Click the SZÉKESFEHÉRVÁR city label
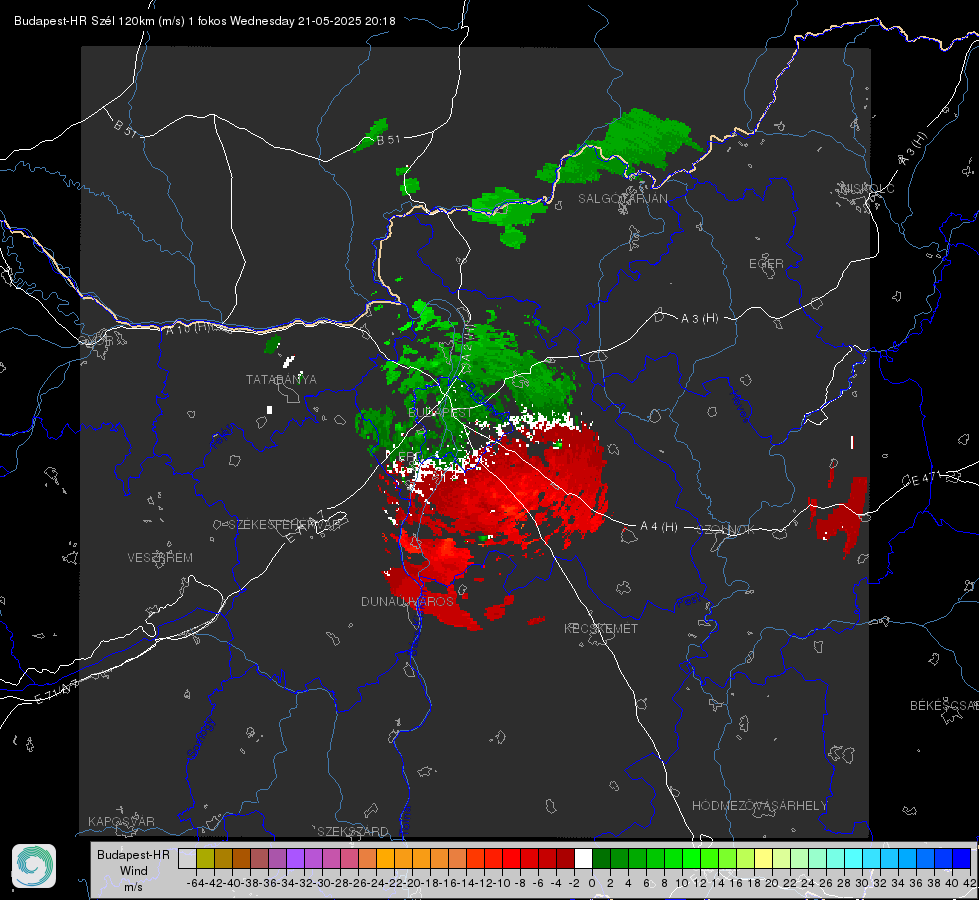 tap(284, 525)
